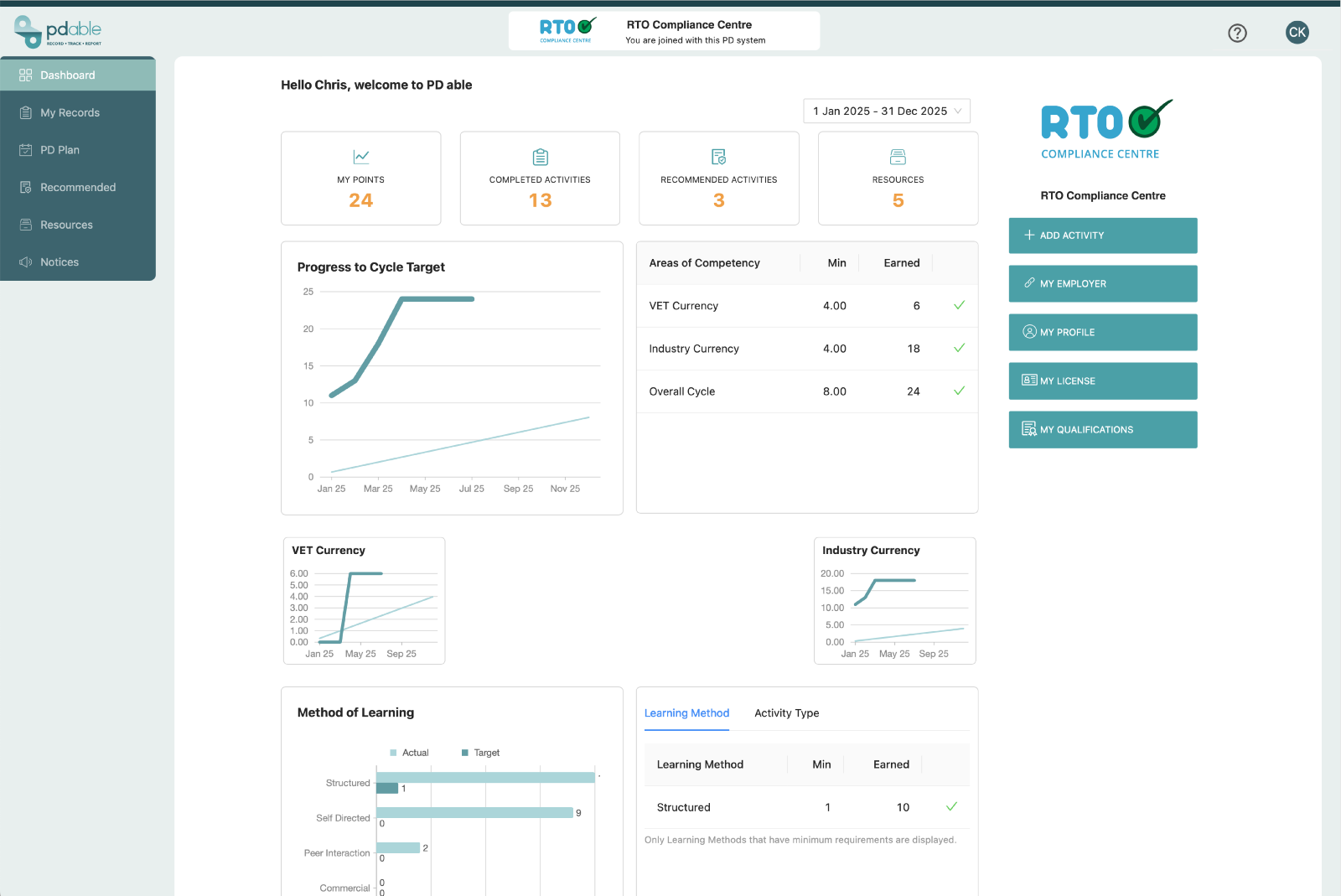Switch to the Activity Type tab

pyautogui.click(x=786, y=713)
